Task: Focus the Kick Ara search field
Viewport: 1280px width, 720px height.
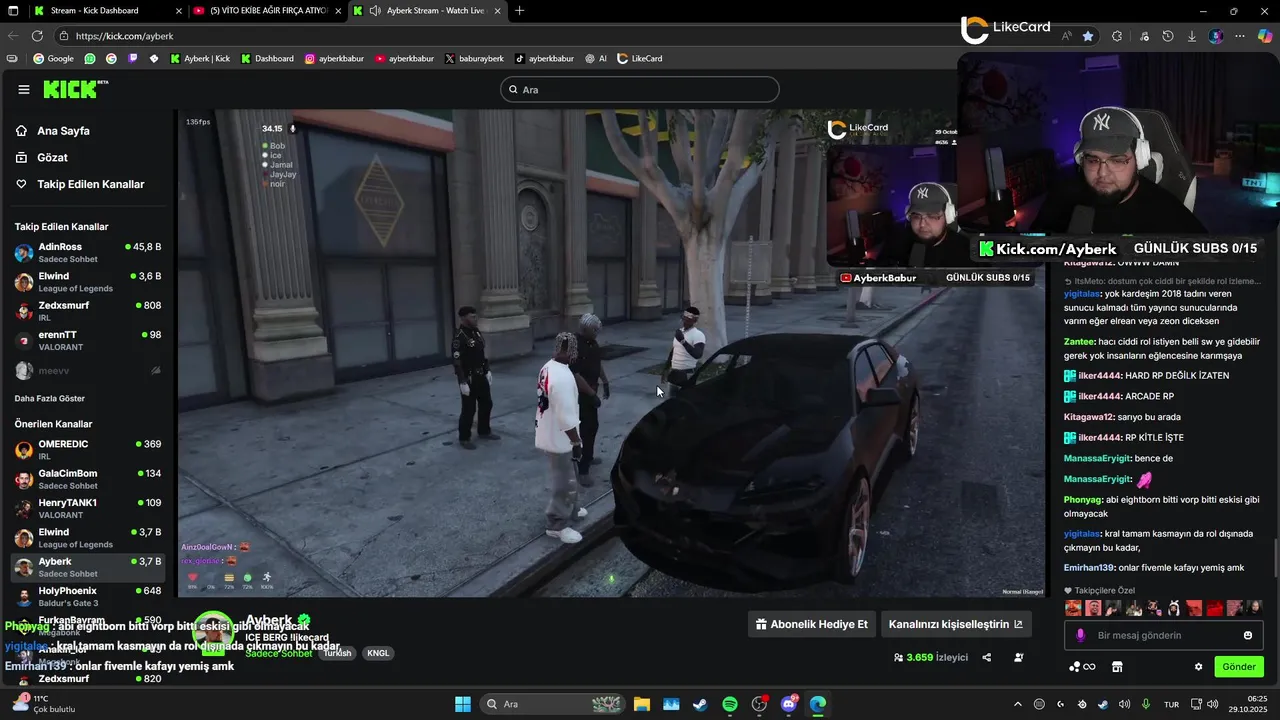Action: point(639,89)
